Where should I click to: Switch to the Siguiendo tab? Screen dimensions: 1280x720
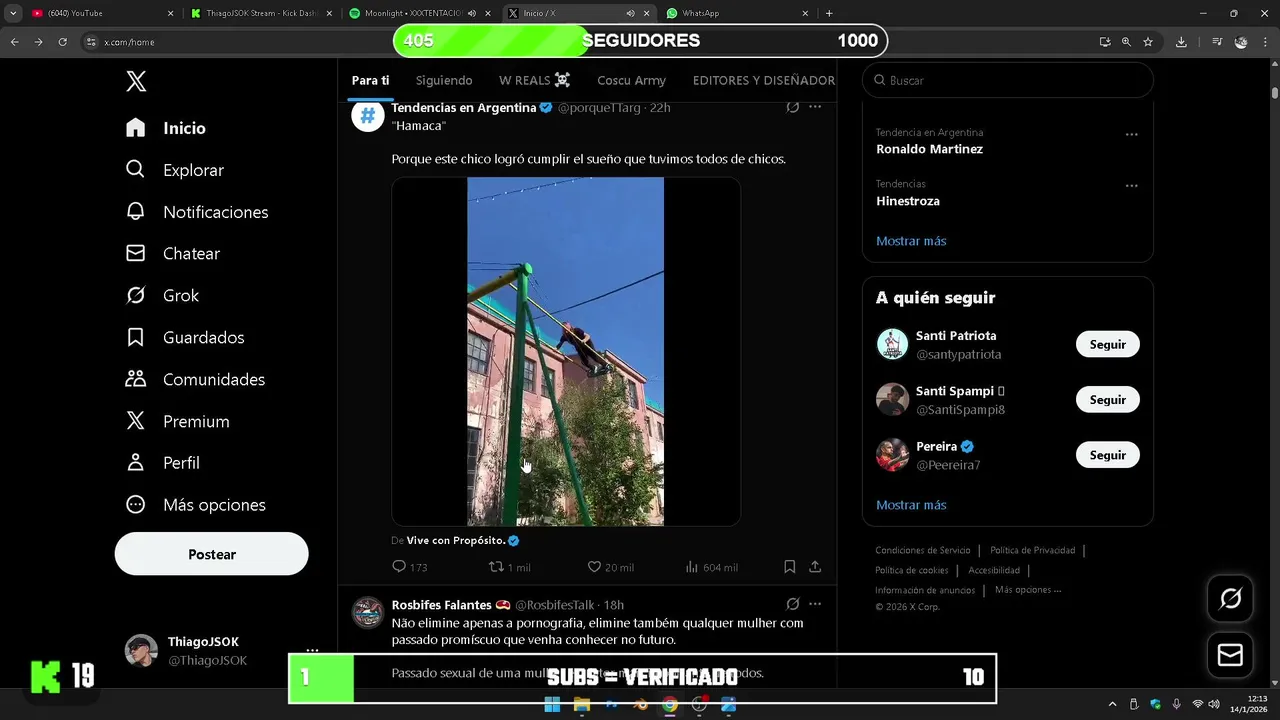(x=444, y=80)
